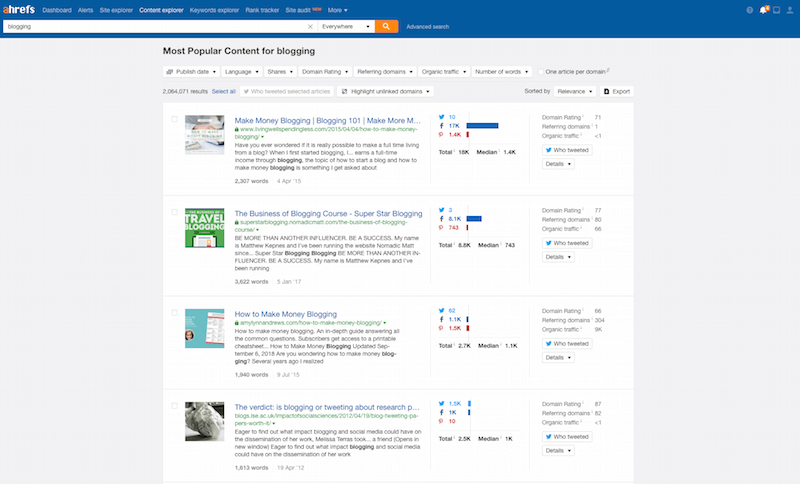Screen dimensions: 800x484
Task: Select checkbox for The verdict result
Action: pyautogui.click(x=174, y=405)
